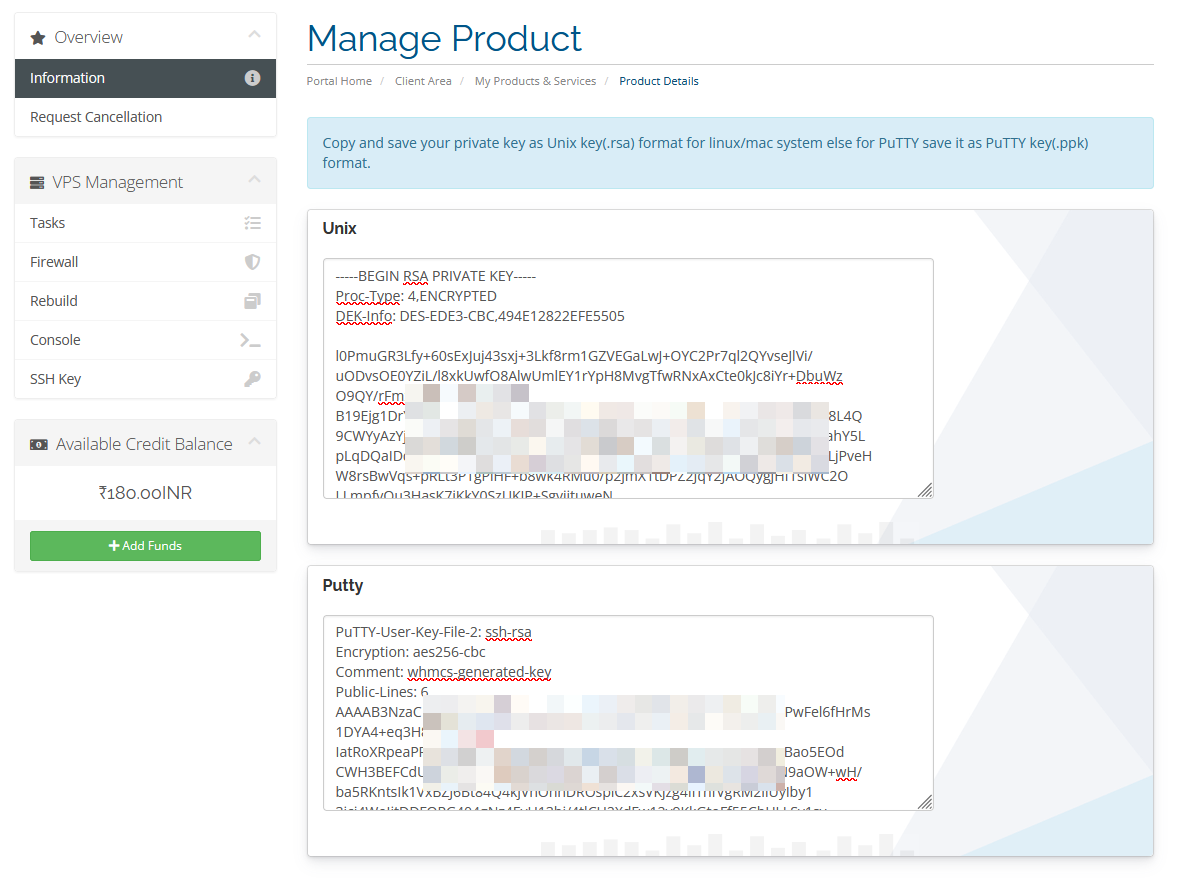Open the Firewall section
Viewport: 1194px width, 882px height.
(145, 262)
